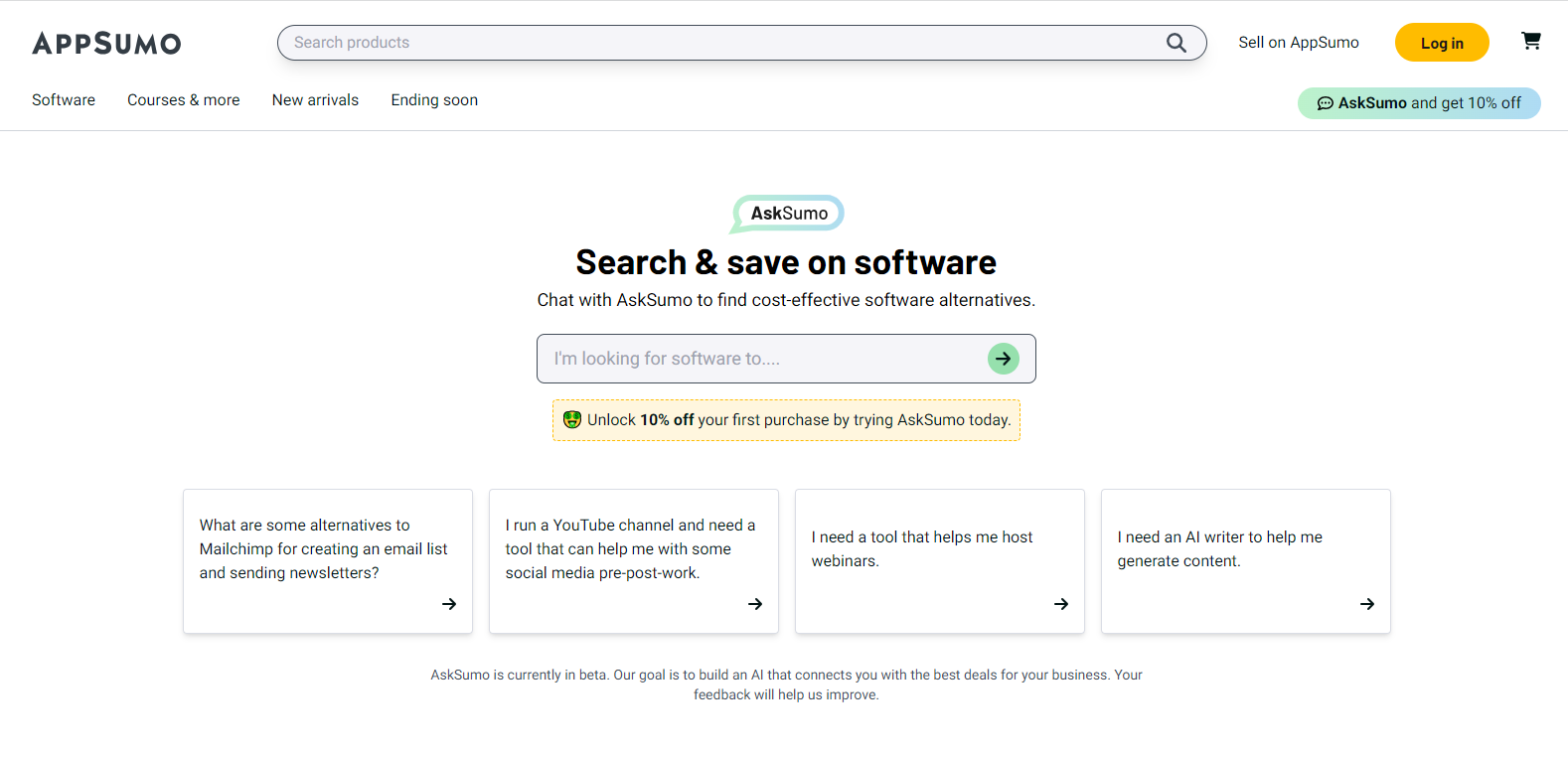Click the AppSumo logo
Screen dimensions: 1568x759
(x=106, y=43)
